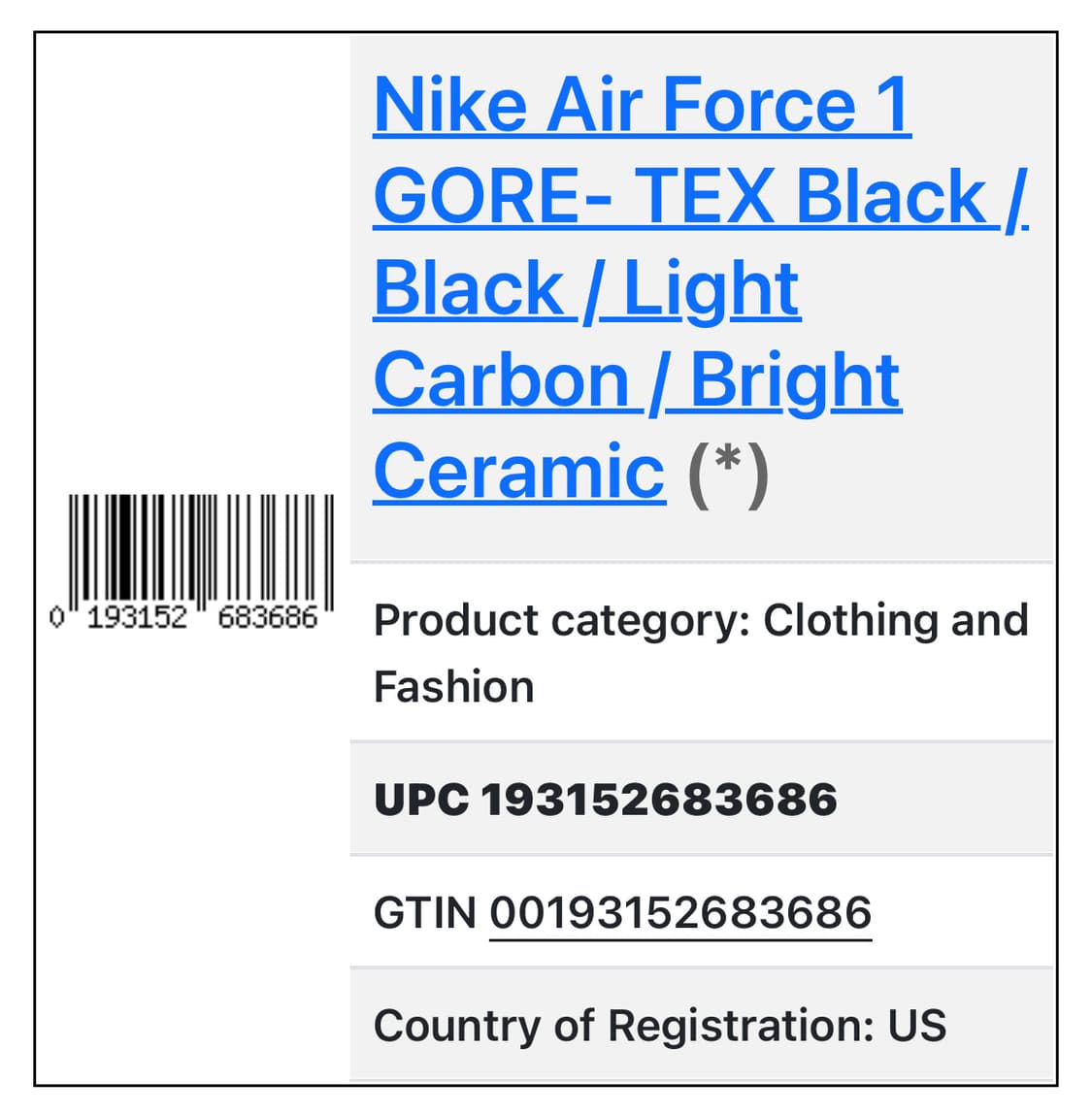Click the 683686 digits below barcode
This screenshot has height=1114, width=1092.
(267, 617)
